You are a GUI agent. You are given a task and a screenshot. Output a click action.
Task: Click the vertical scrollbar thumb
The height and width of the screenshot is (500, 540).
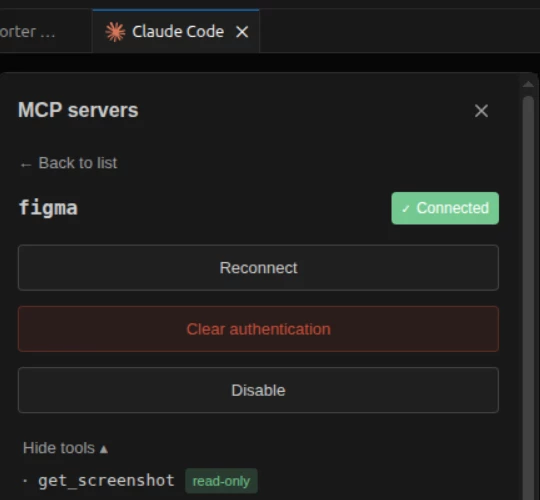(x=528, y=298)
